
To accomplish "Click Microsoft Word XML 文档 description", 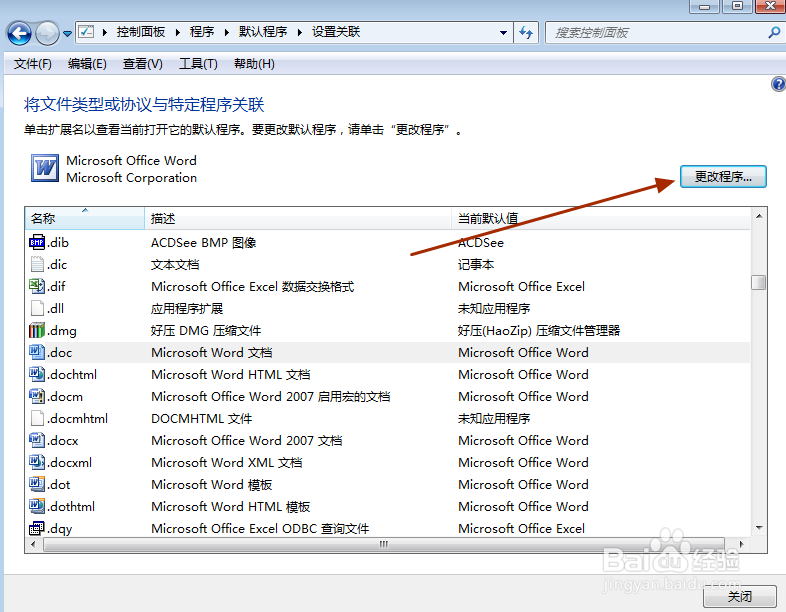I will [227, 463].
